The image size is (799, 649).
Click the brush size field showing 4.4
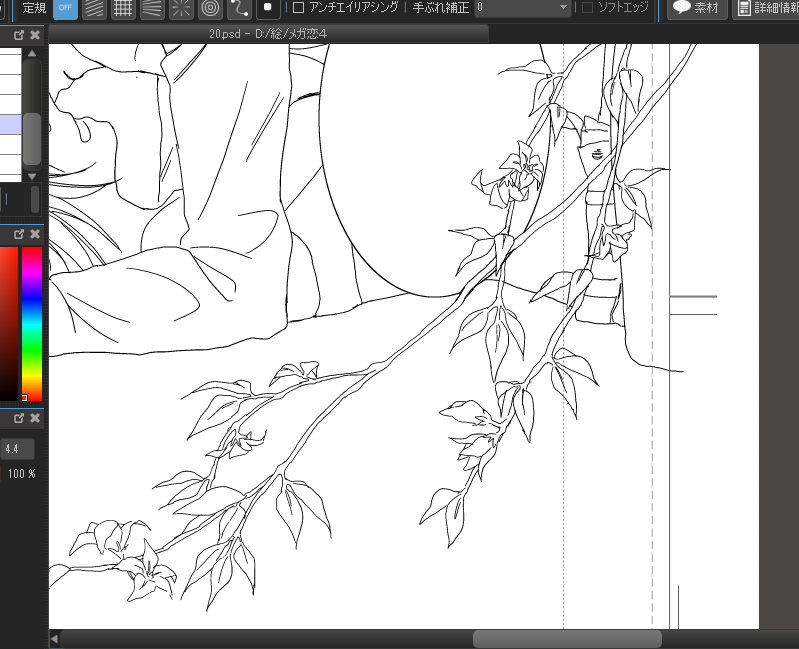pos(17,449)
